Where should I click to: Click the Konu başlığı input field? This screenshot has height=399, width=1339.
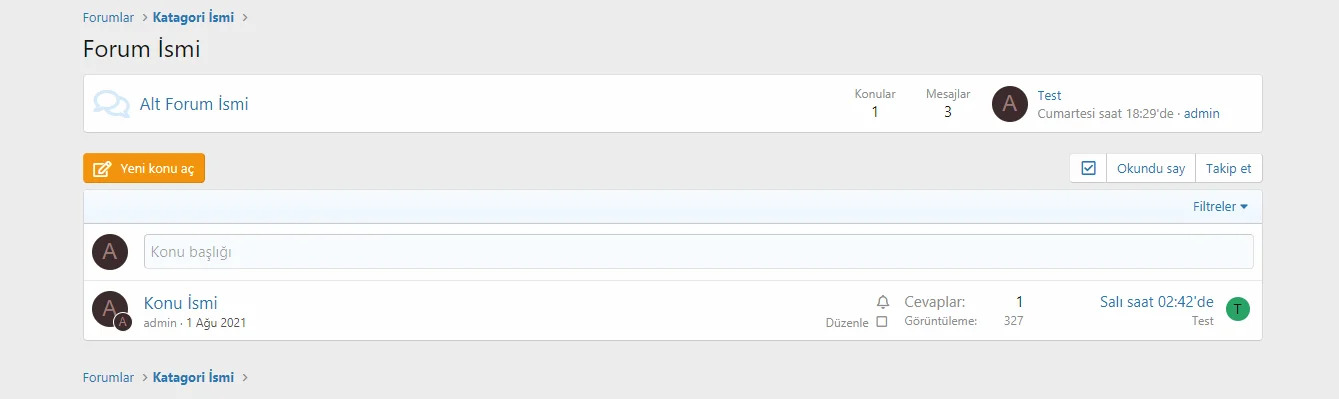click(698, 252)
